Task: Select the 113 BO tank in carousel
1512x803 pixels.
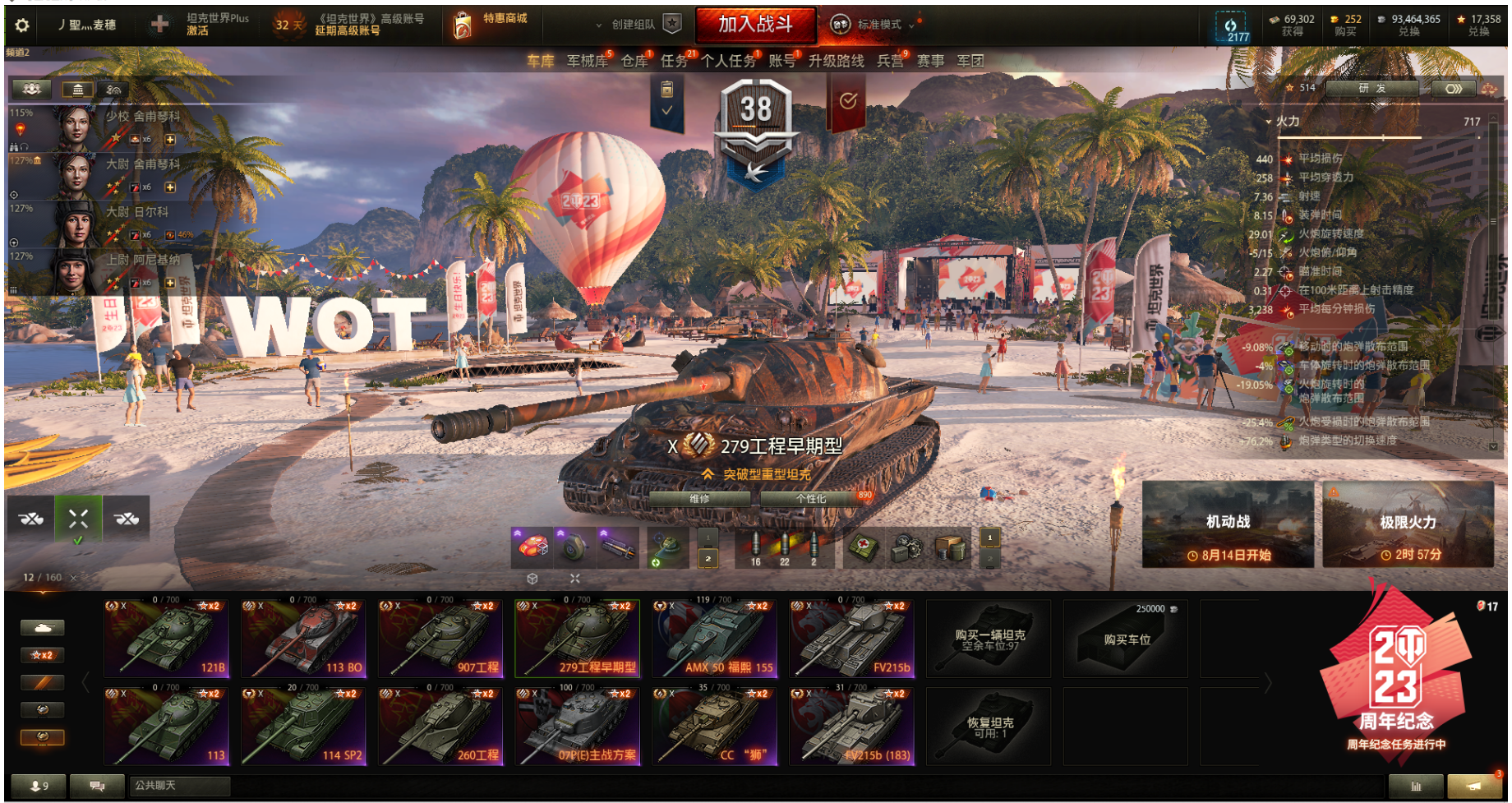Action: coord(303,639)
